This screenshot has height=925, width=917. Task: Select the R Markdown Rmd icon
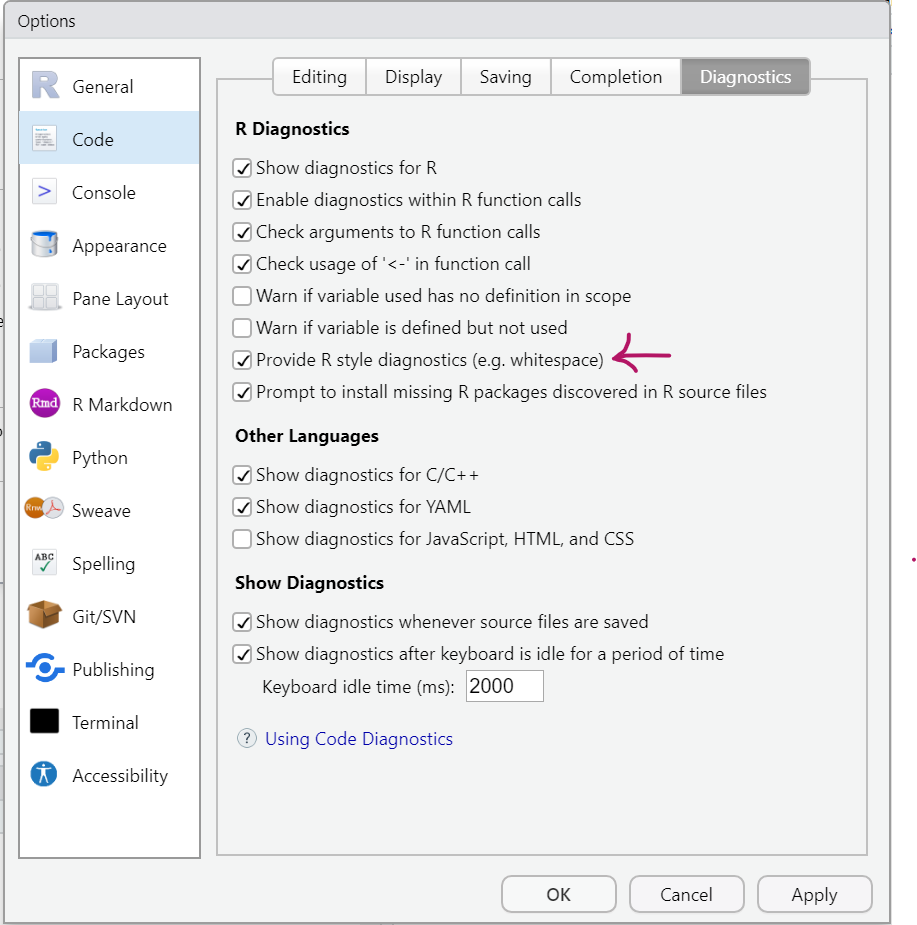tap(45, 404)
